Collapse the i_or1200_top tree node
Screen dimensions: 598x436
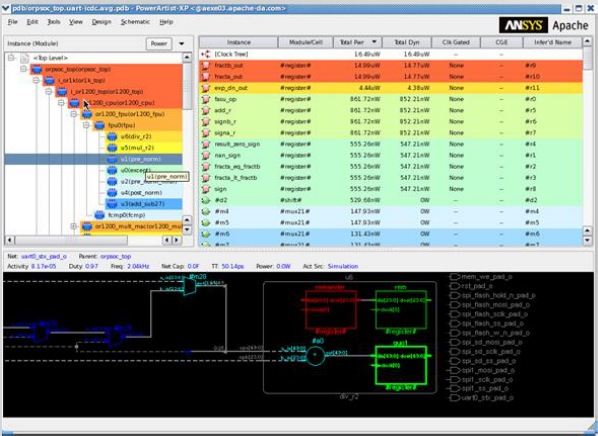(x=49, y=92)
